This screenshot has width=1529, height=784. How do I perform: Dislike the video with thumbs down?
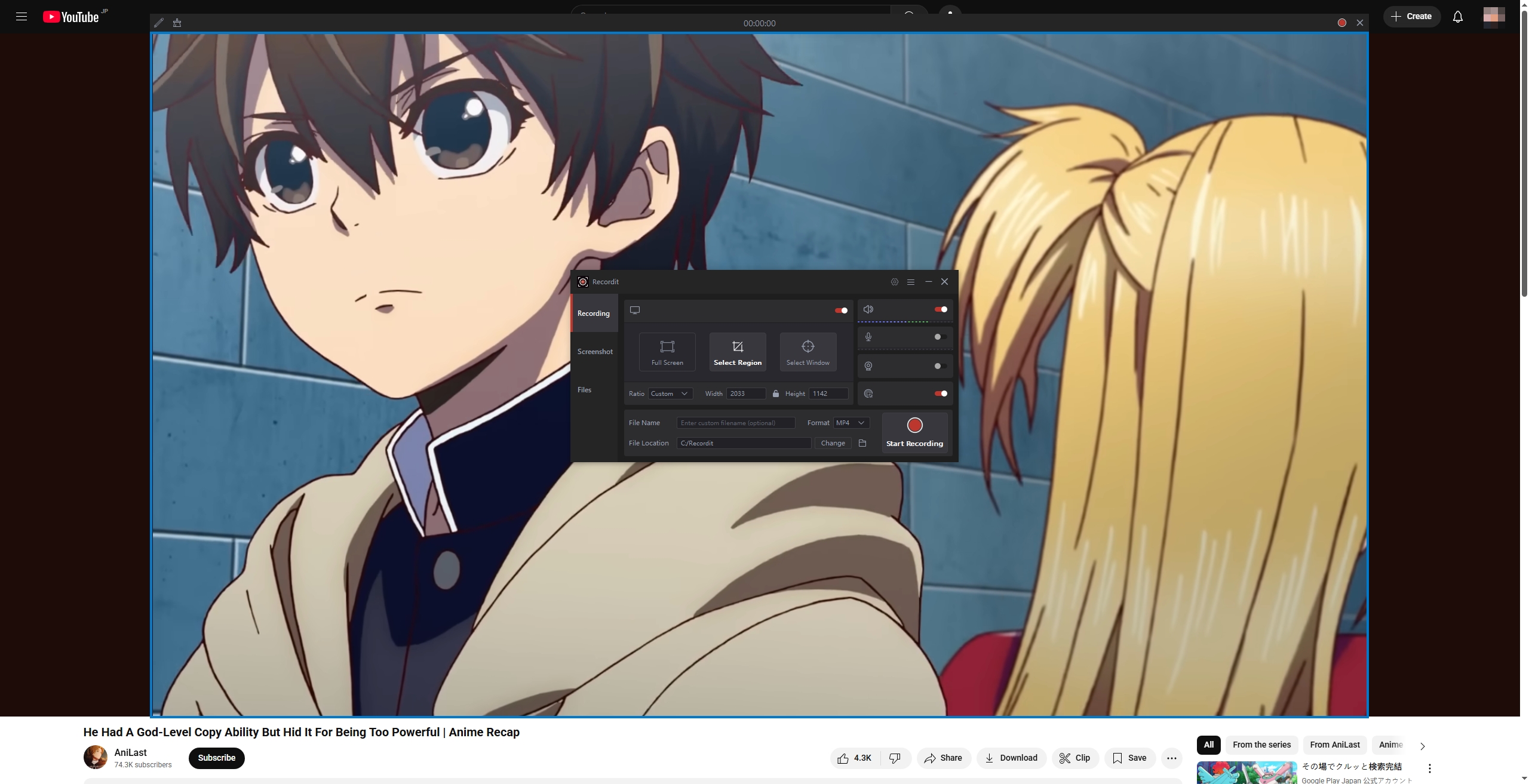(x=895, y=758)
